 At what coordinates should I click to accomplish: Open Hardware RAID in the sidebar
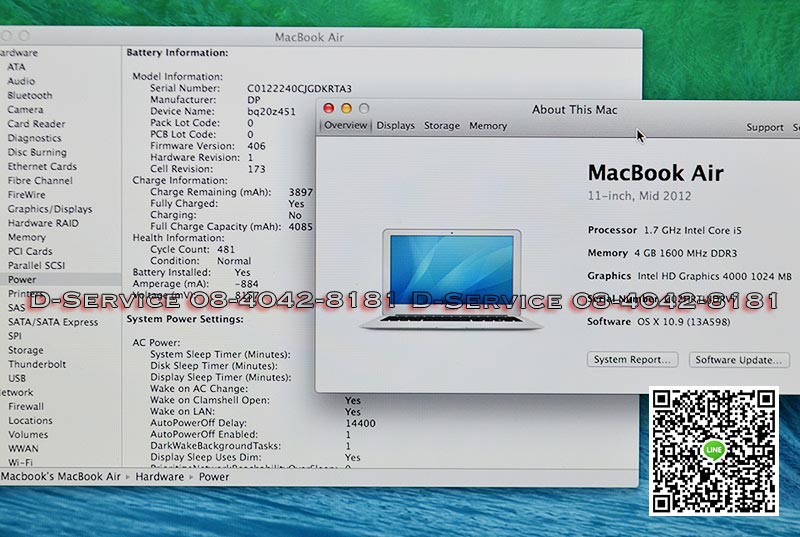[x=43, y=223]
